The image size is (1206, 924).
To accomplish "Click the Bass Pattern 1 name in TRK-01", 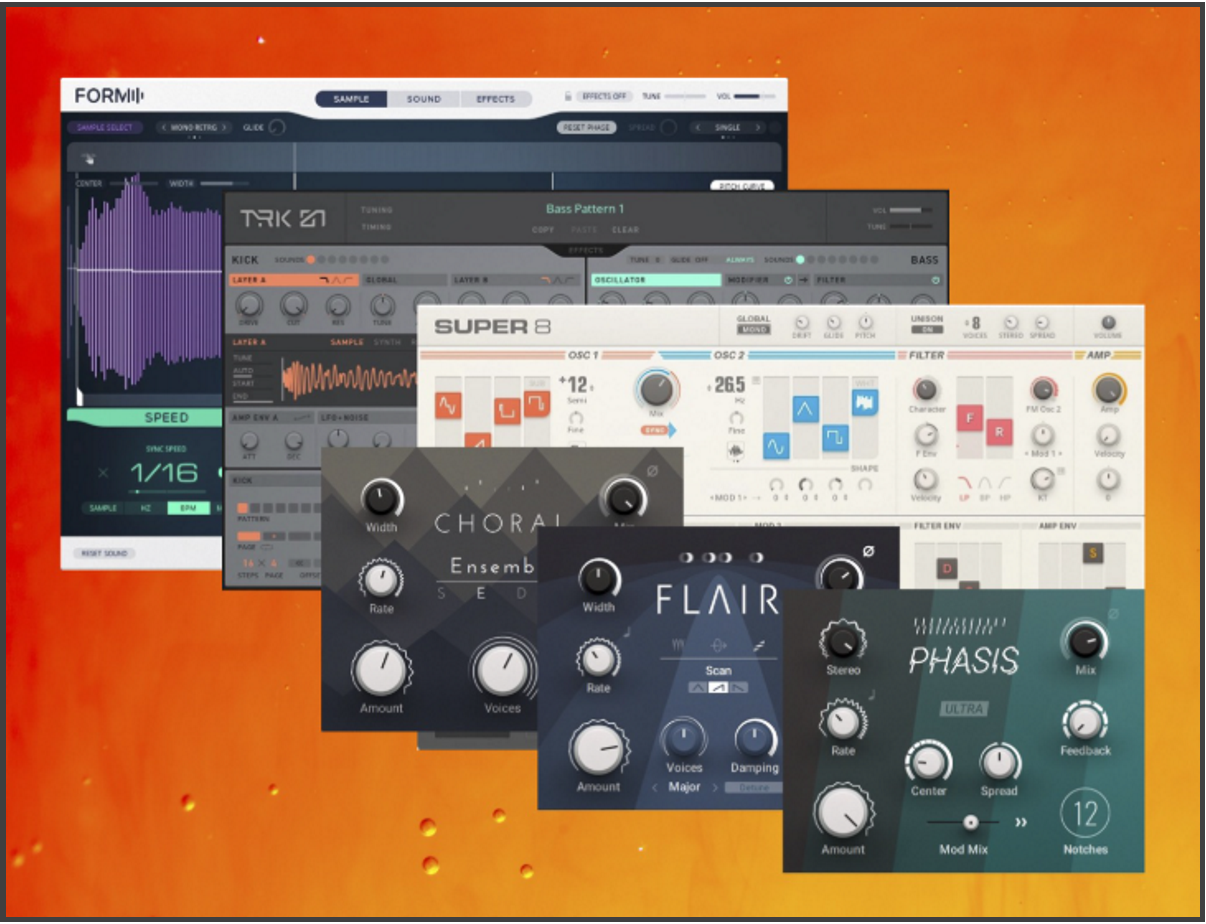I will [585, 209].
